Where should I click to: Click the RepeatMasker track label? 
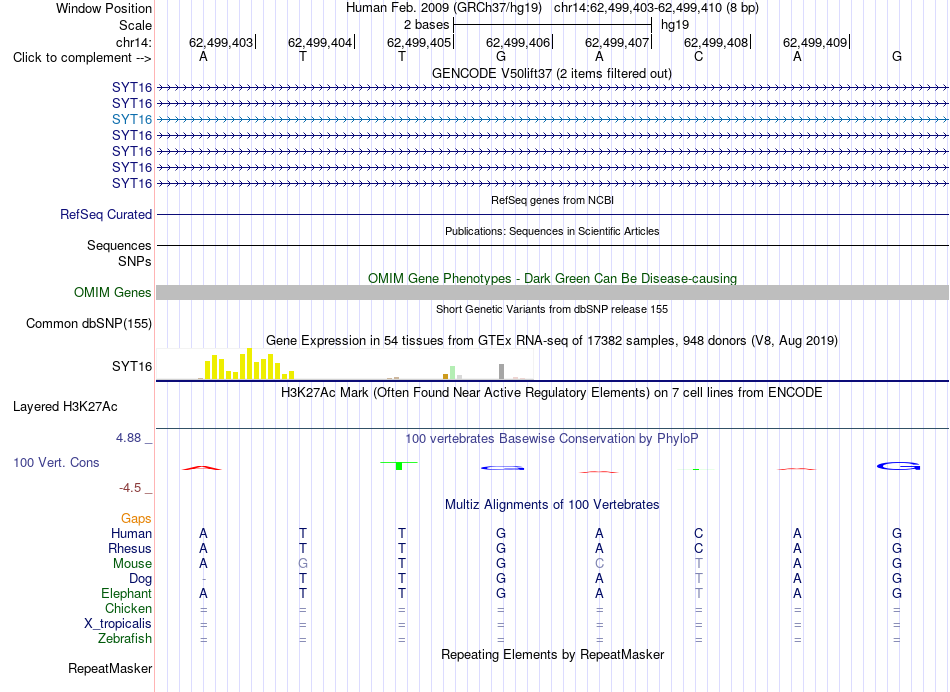tap(110, 668)
